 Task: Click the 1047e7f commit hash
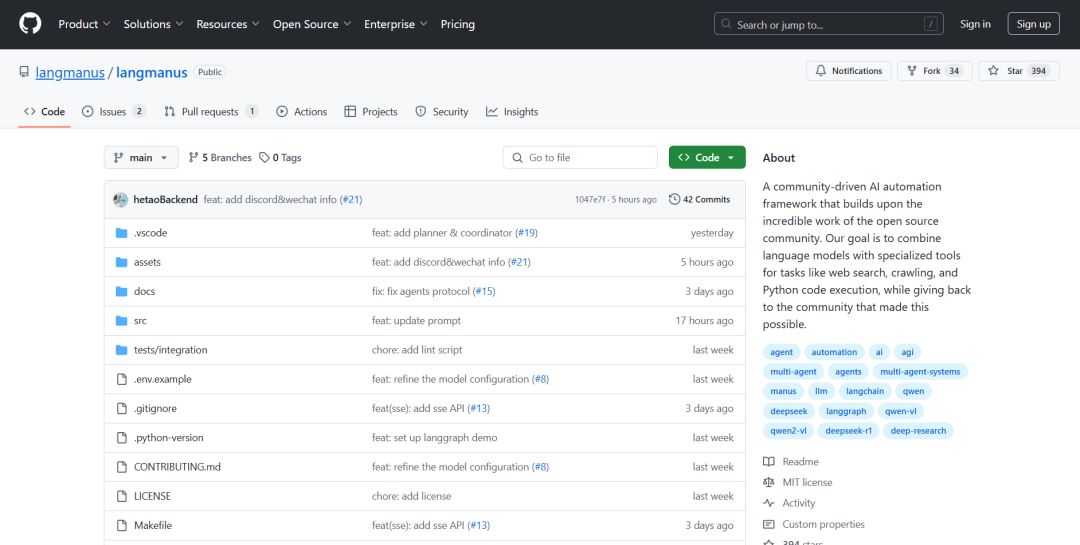[x=590, y=200]
